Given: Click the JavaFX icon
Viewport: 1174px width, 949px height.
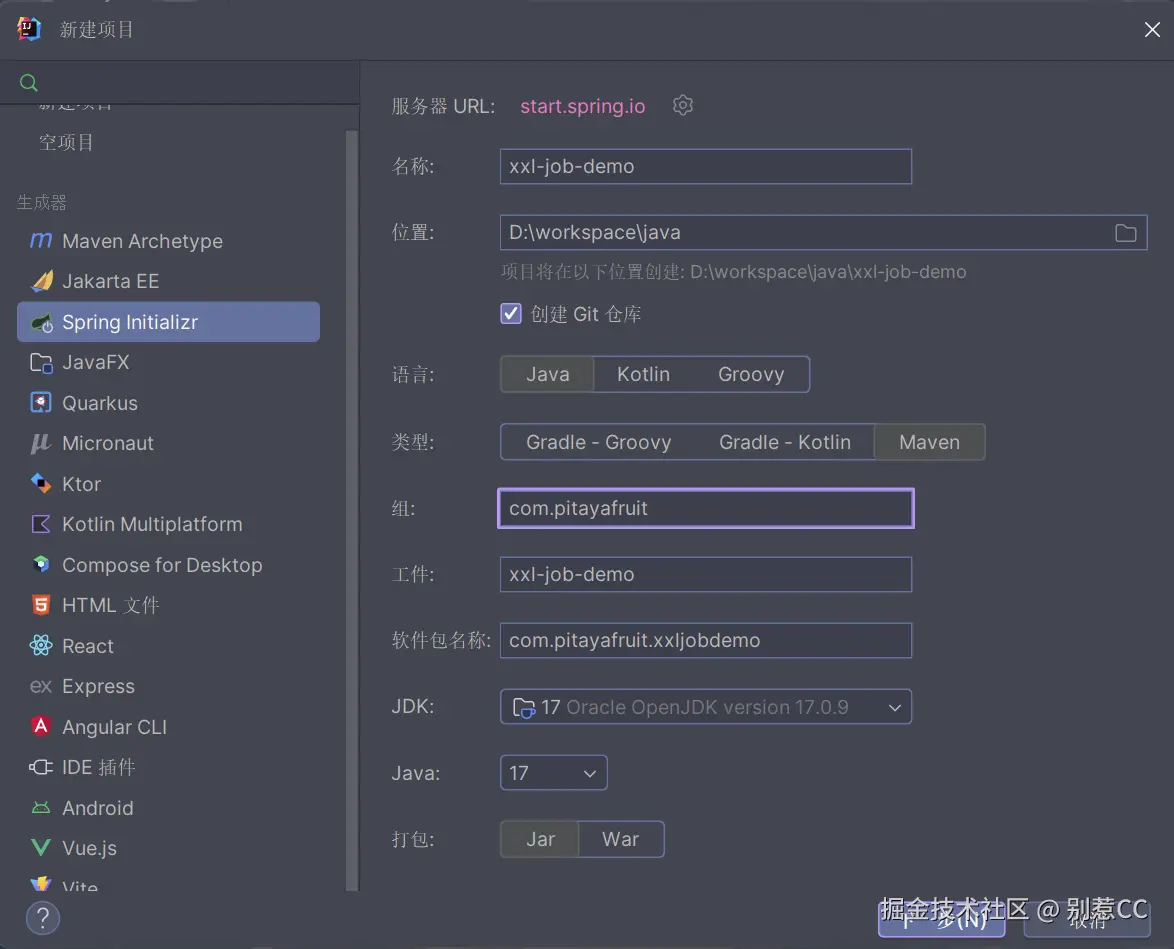Looking at the screenshot, I should click(x=41, y=363).
